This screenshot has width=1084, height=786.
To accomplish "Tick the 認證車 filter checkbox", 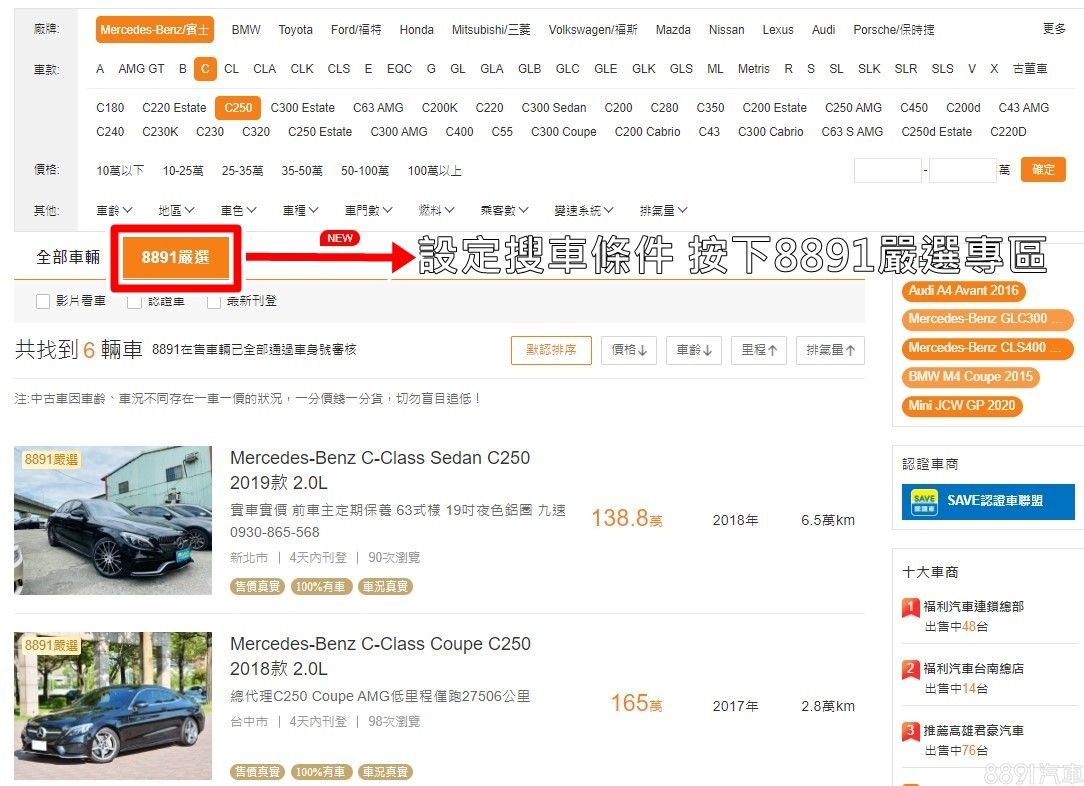I will pos(134,301).
